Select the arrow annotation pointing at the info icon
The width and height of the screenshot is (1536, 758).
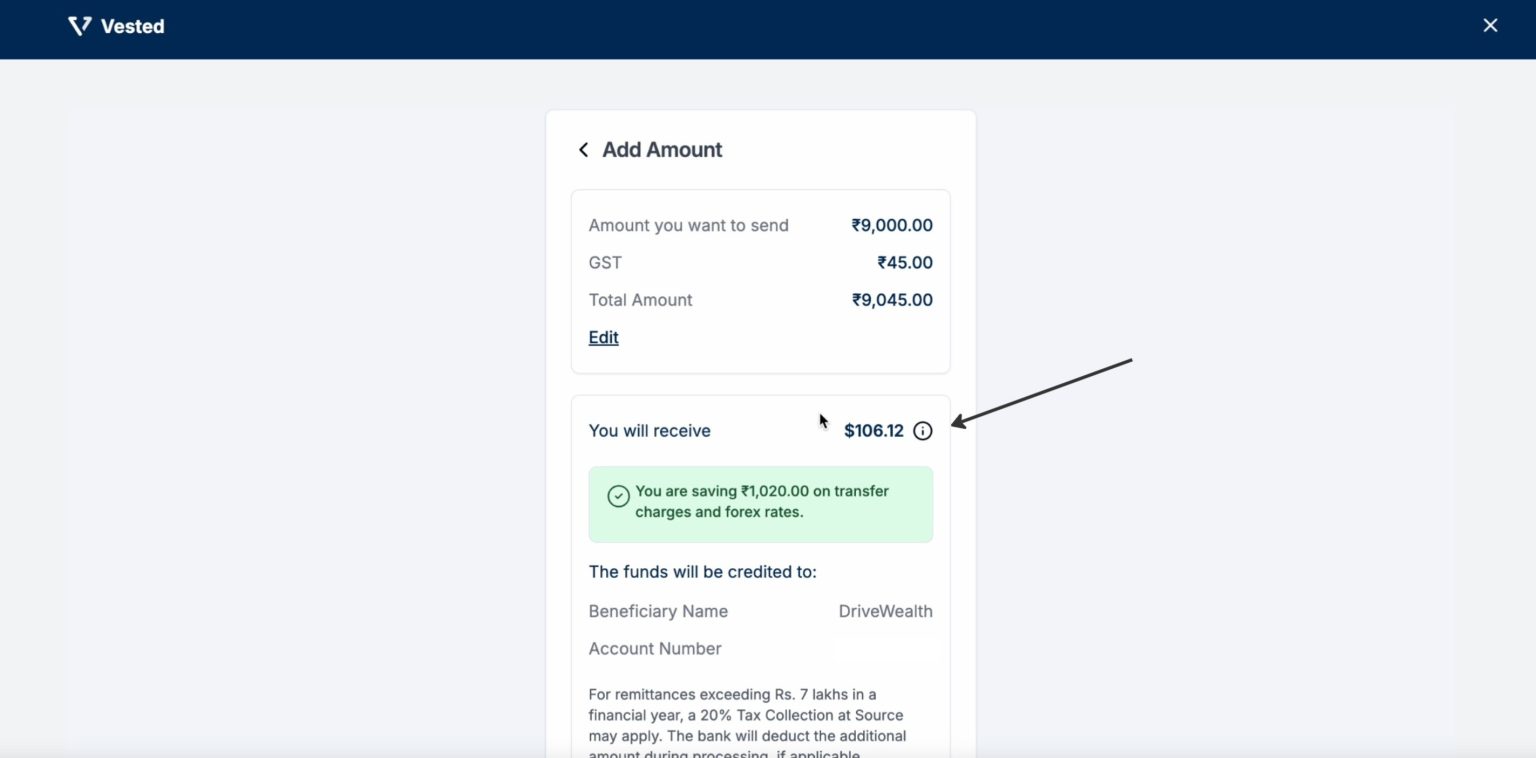point(1040,390)
